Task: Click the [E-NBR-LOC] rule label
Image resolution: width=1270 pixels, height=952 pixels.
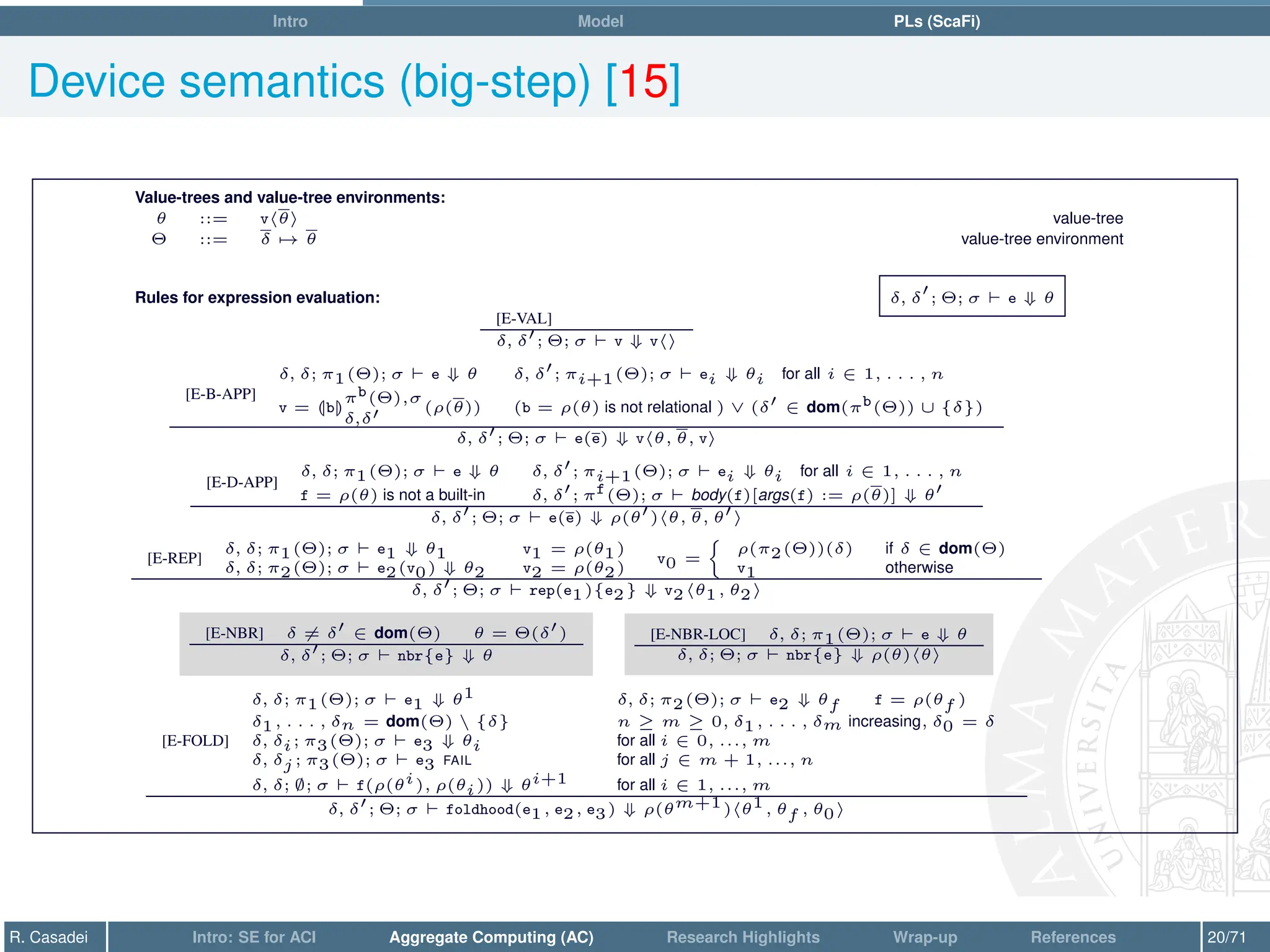Action: (x=698, y=634)
